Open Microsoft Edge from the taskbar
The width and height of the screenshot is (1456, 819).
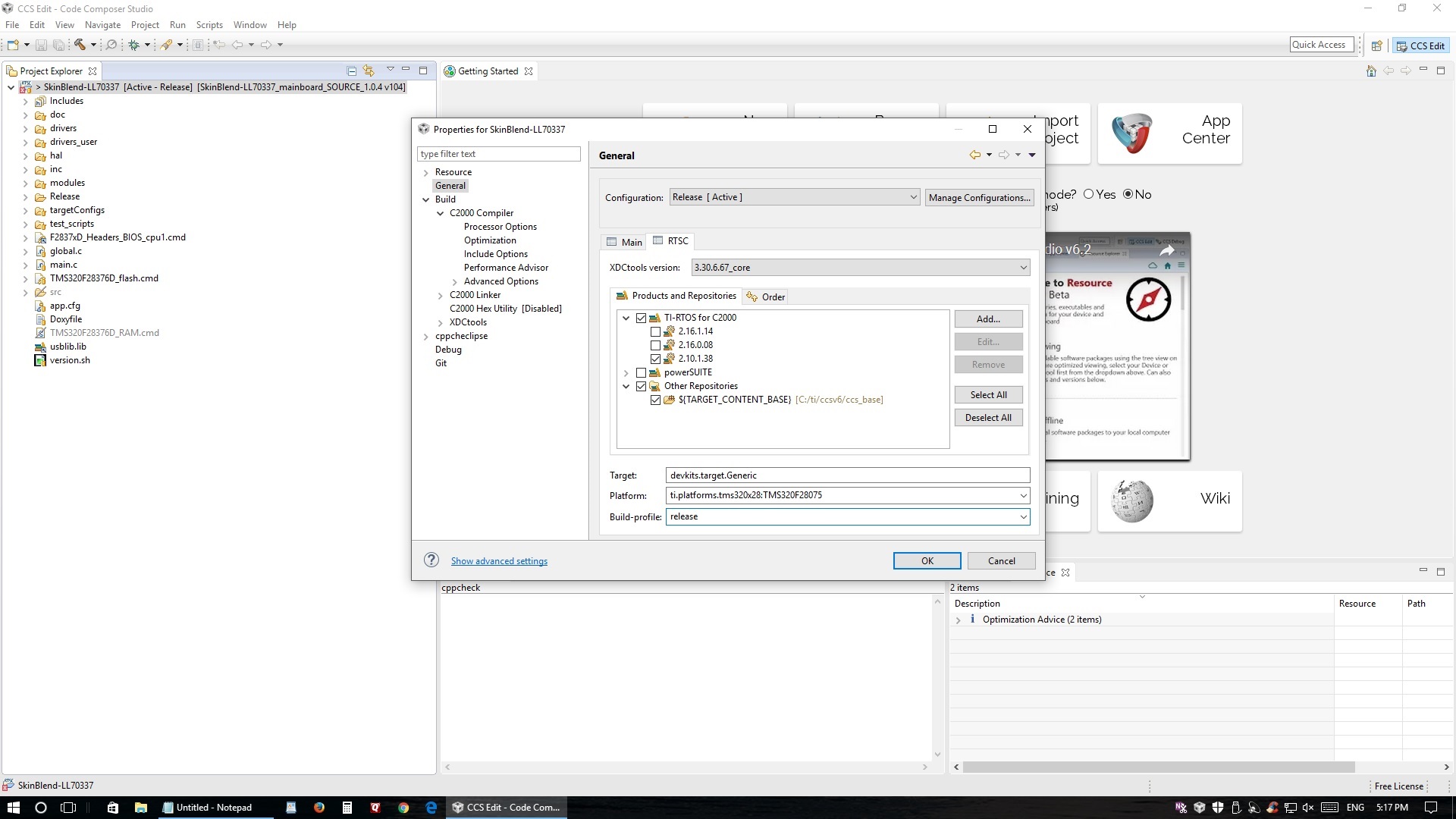431,808
